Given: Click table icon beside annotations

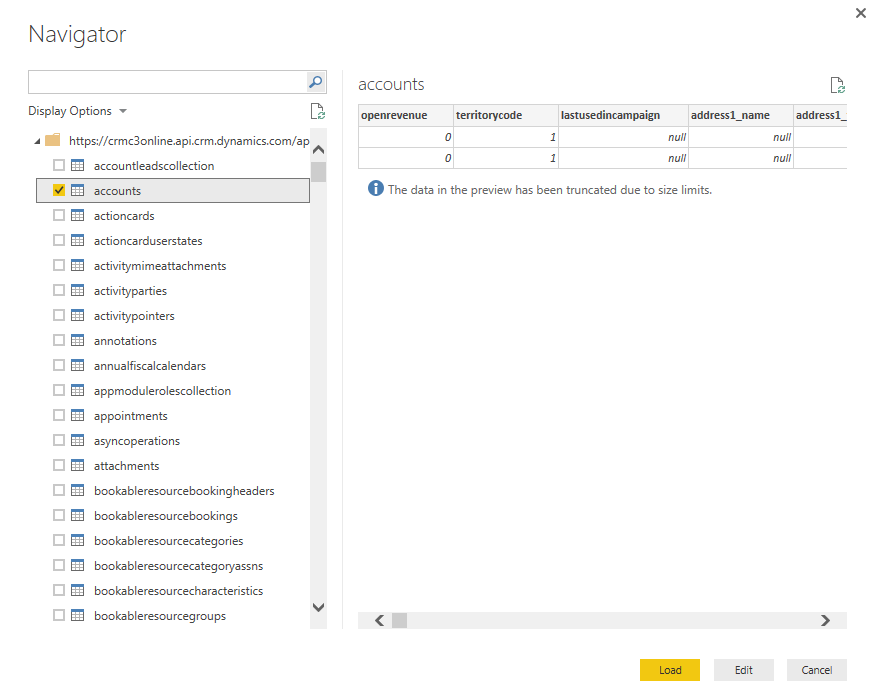Looking at the screenshot, I should point(78,340).
